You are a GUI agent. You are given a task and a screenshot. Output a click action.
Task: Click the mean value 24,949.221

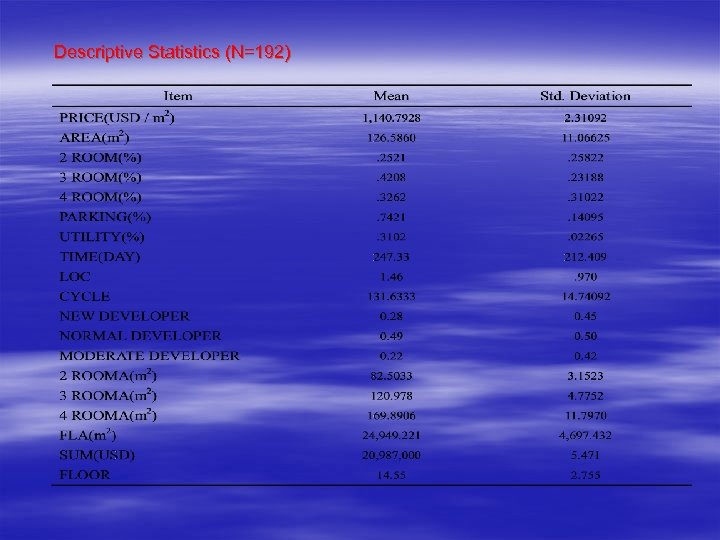tap(391, 435)
